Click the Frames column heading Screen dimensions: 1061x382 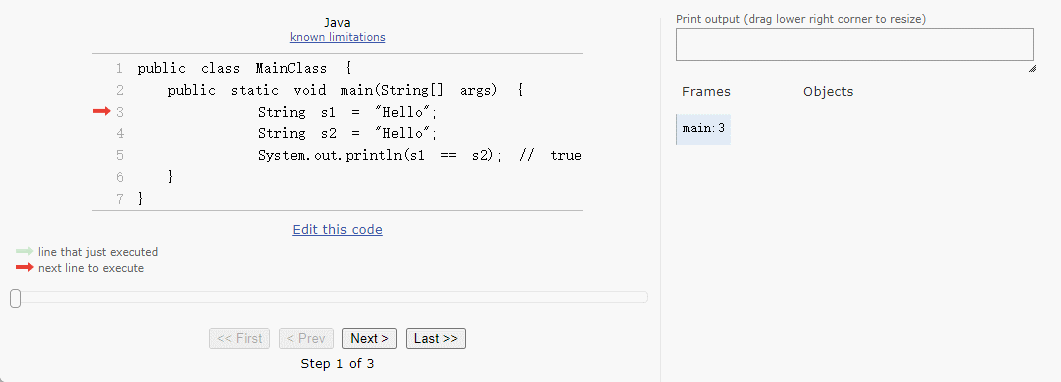tap(706, 91)
